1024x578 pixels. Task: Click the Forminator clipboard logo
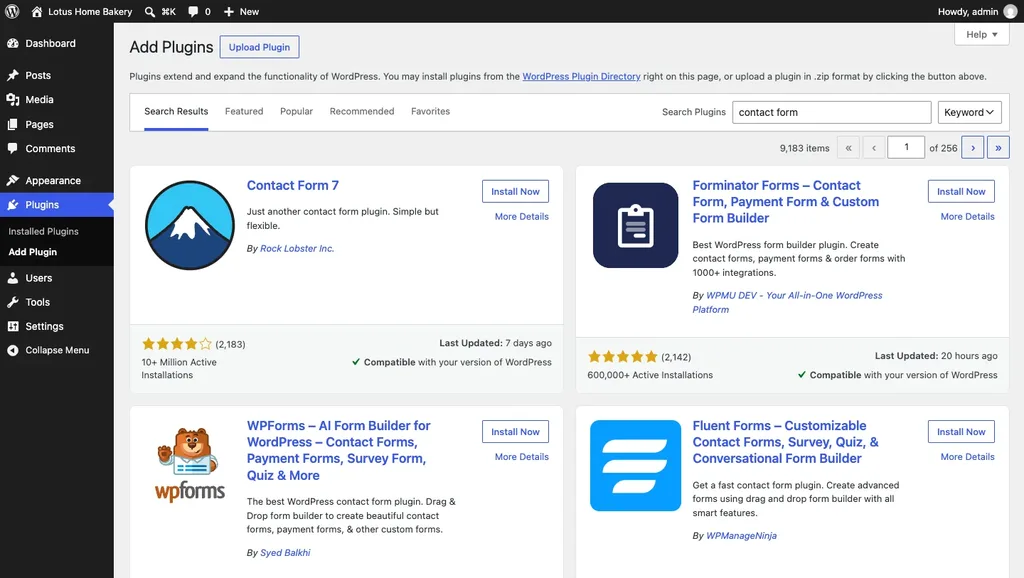pos(635,225)
